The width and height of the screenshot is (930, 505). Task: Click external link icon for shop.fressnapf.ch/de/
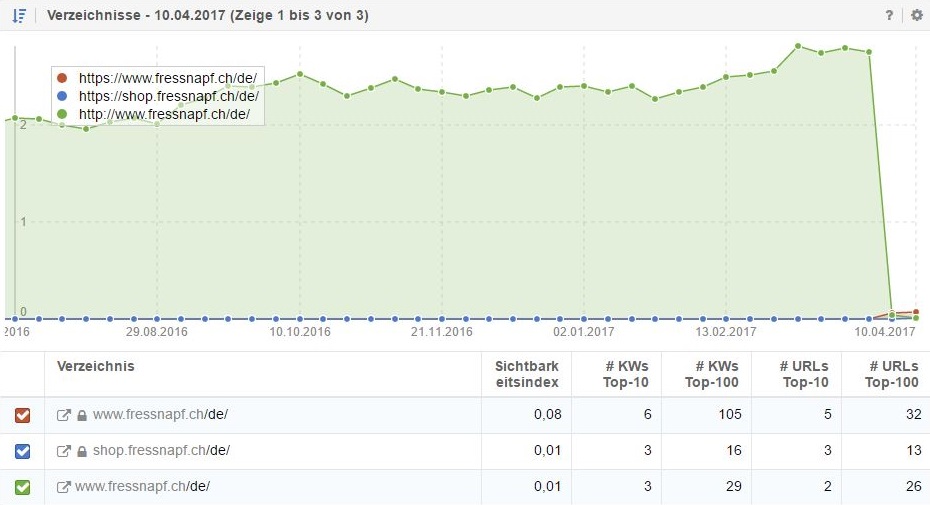[65, 451]
